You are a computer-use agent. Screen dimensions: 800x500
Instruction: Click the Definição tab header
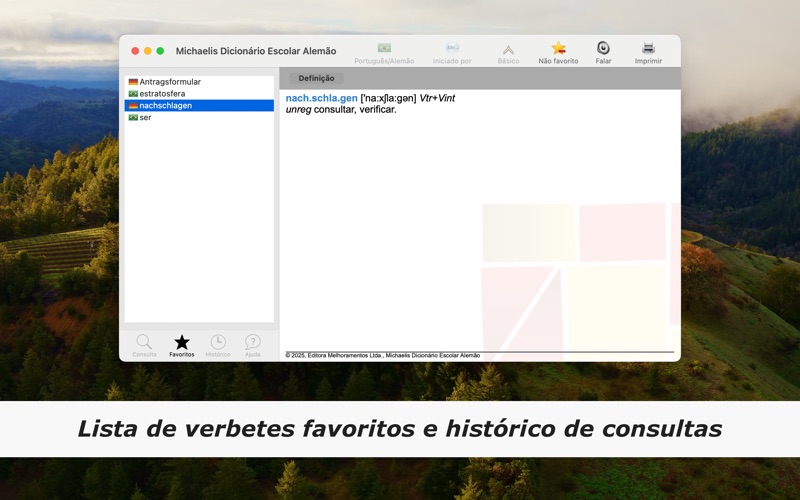click(316, 78)
